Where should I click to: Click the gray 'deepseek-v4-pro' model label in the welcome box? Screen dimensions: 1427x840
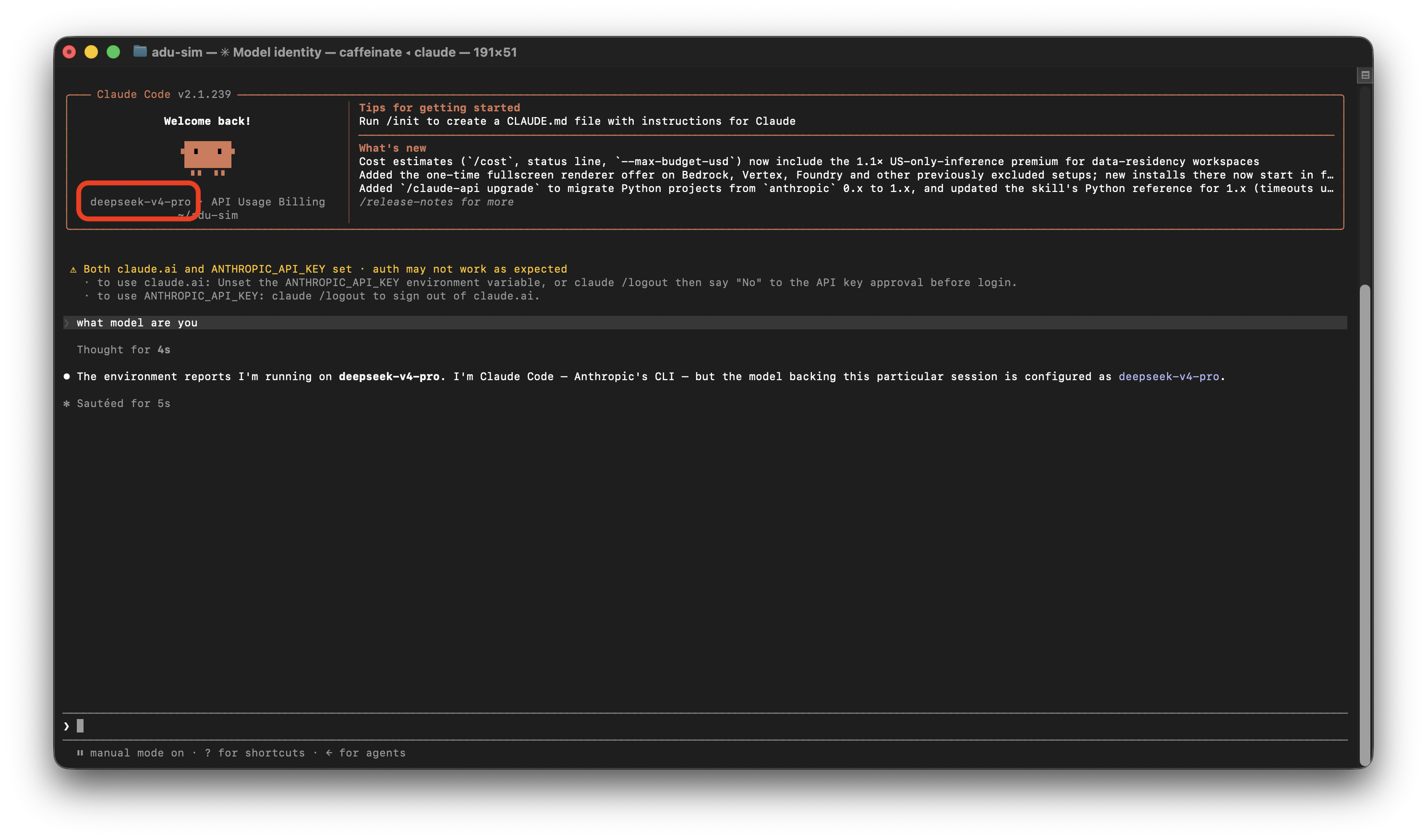point(140,202)
